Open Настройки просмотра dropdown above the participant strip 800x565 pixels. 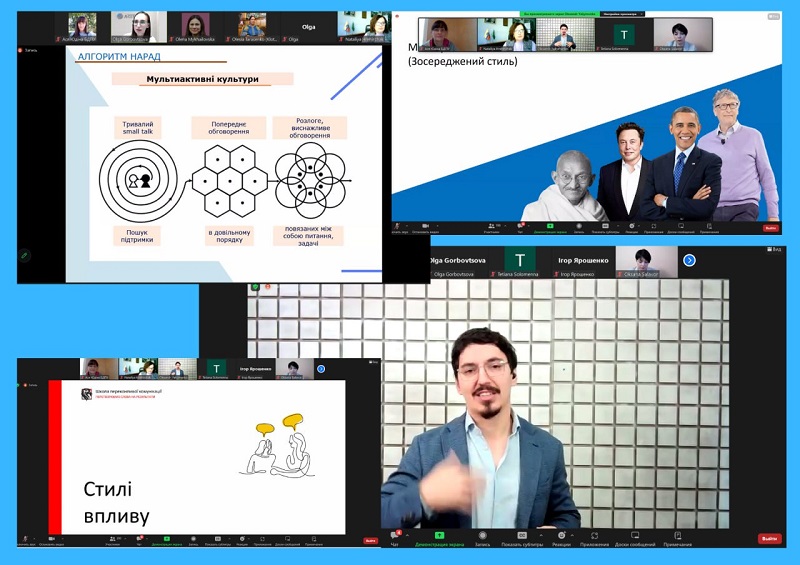(621, 14)
